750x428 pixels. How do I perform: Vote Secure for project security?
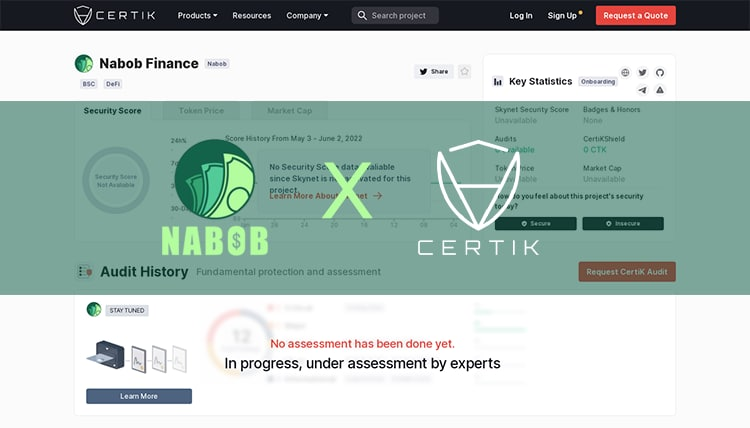point(536,223)
